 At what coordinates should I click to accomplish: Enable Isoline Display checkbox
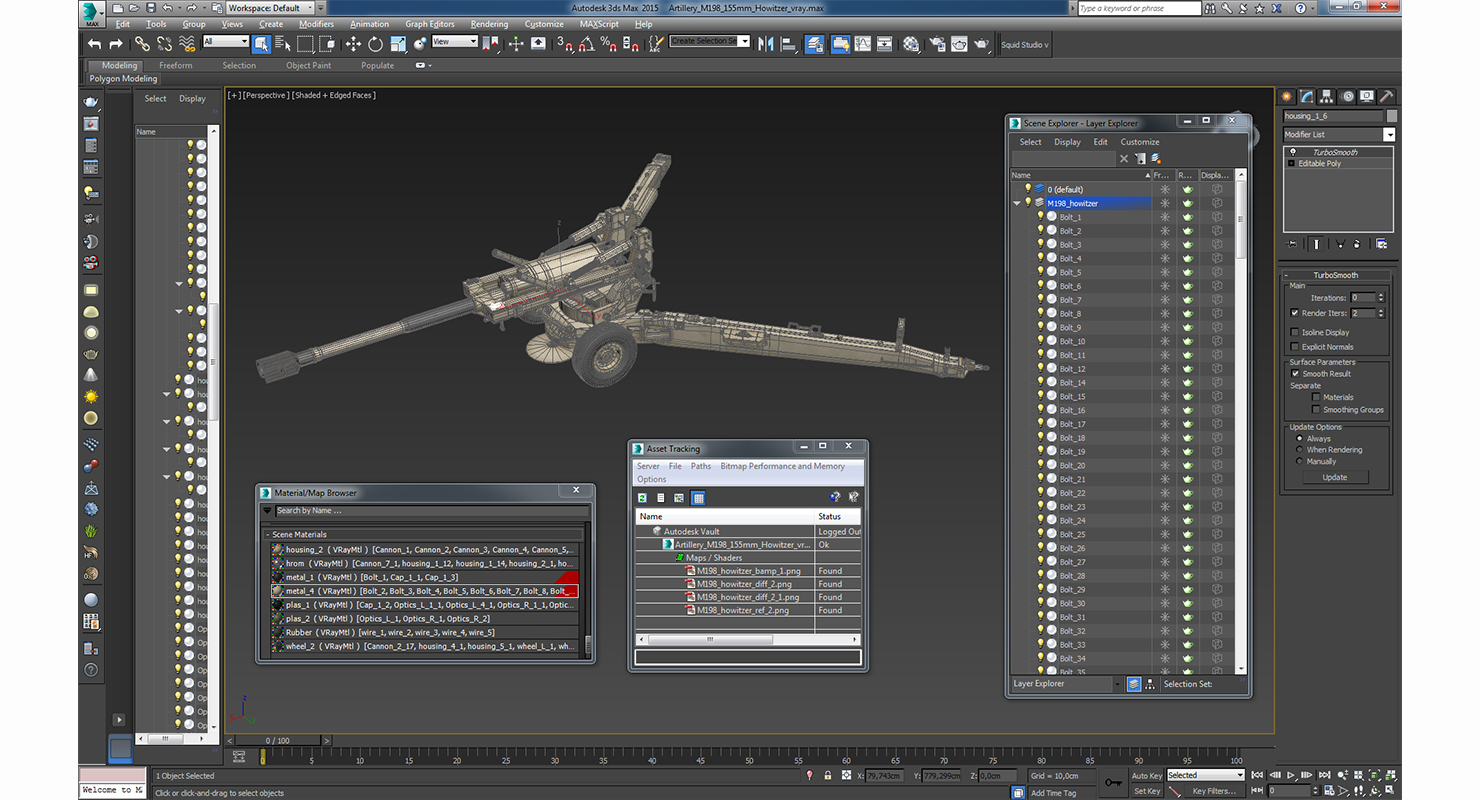(x=1295, y=332)
